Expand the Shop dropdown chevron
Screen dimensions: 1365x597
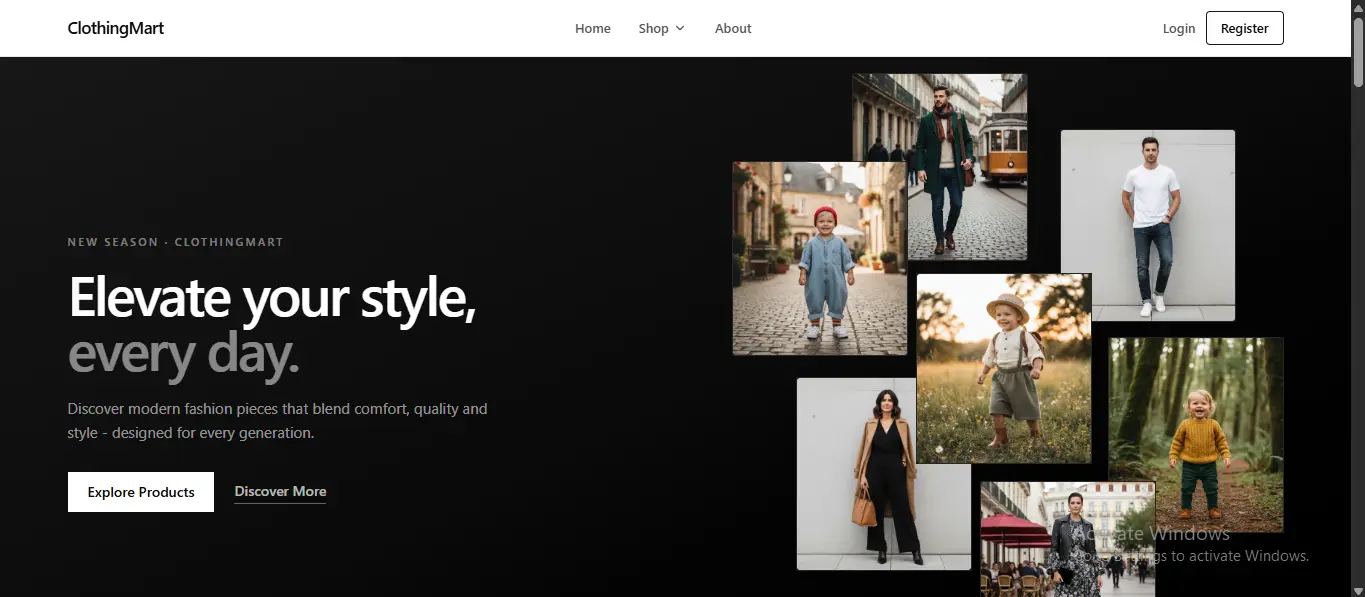pos(680,28)
